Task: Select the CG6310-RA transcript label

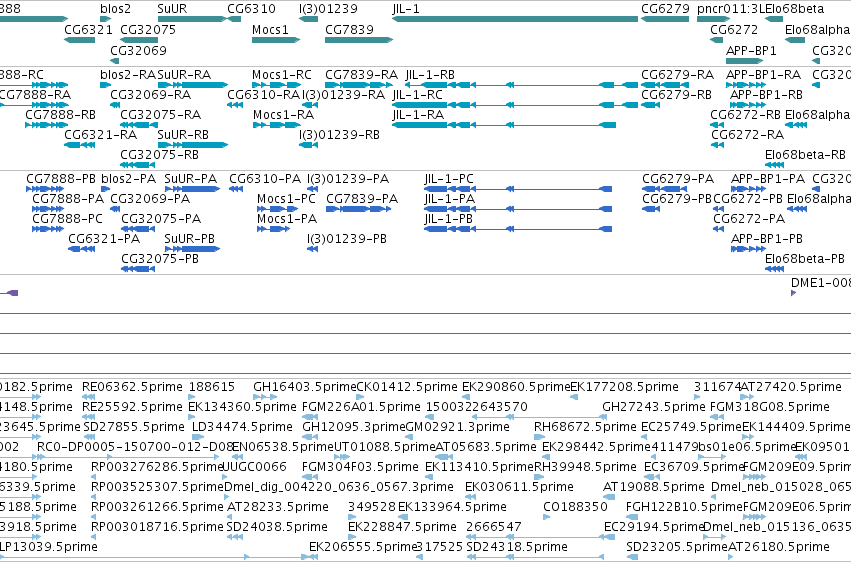Action: tap(263, 94)
